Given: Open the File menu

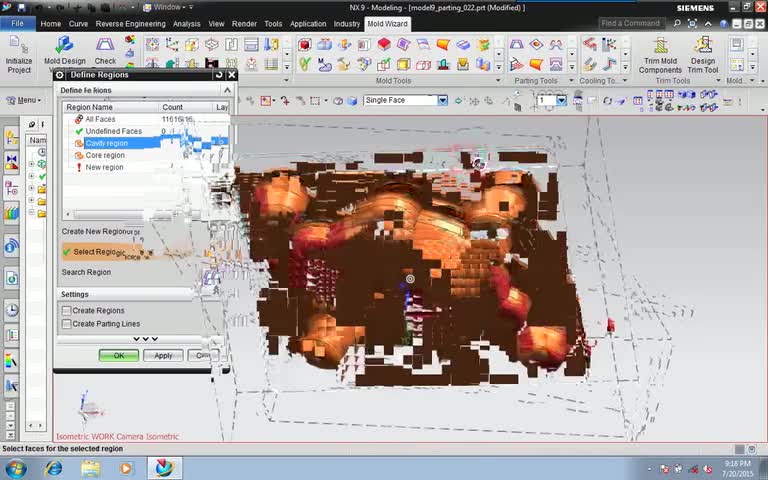Looking at the screenshot, I should point(17,24).
